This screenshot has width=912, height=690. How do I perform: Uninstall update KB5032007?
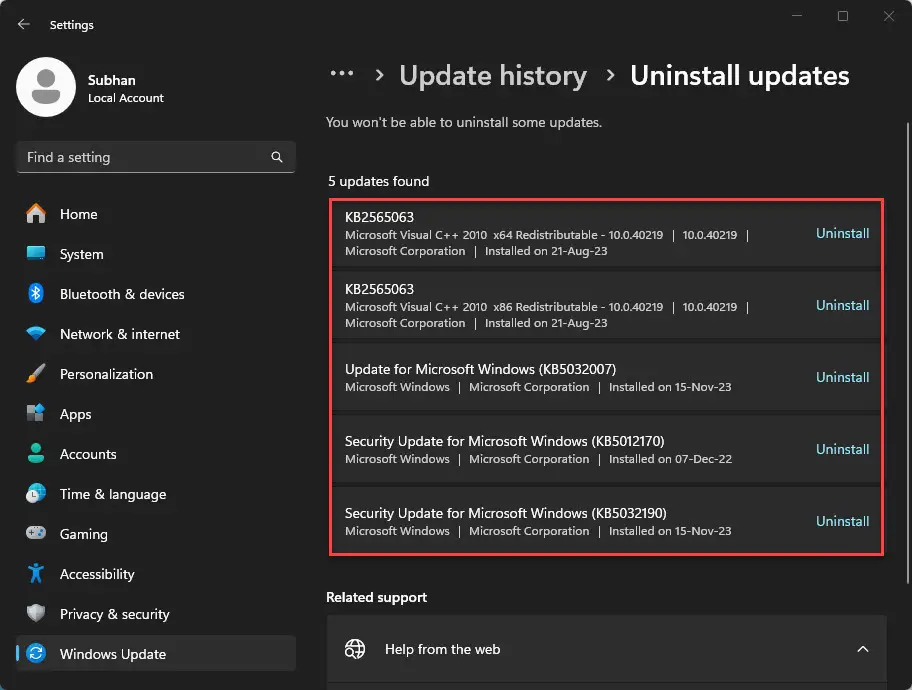tap(842, 377)
